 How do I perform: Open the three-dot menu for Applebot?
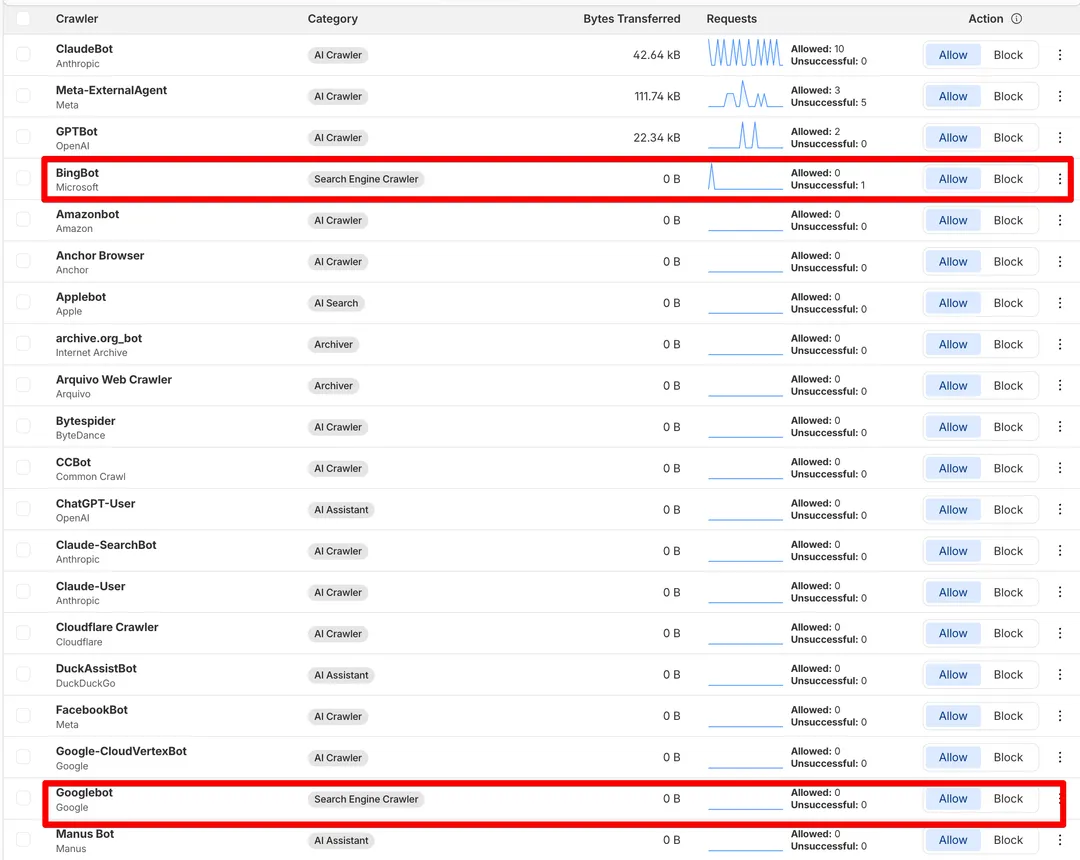coord(1059,303)
